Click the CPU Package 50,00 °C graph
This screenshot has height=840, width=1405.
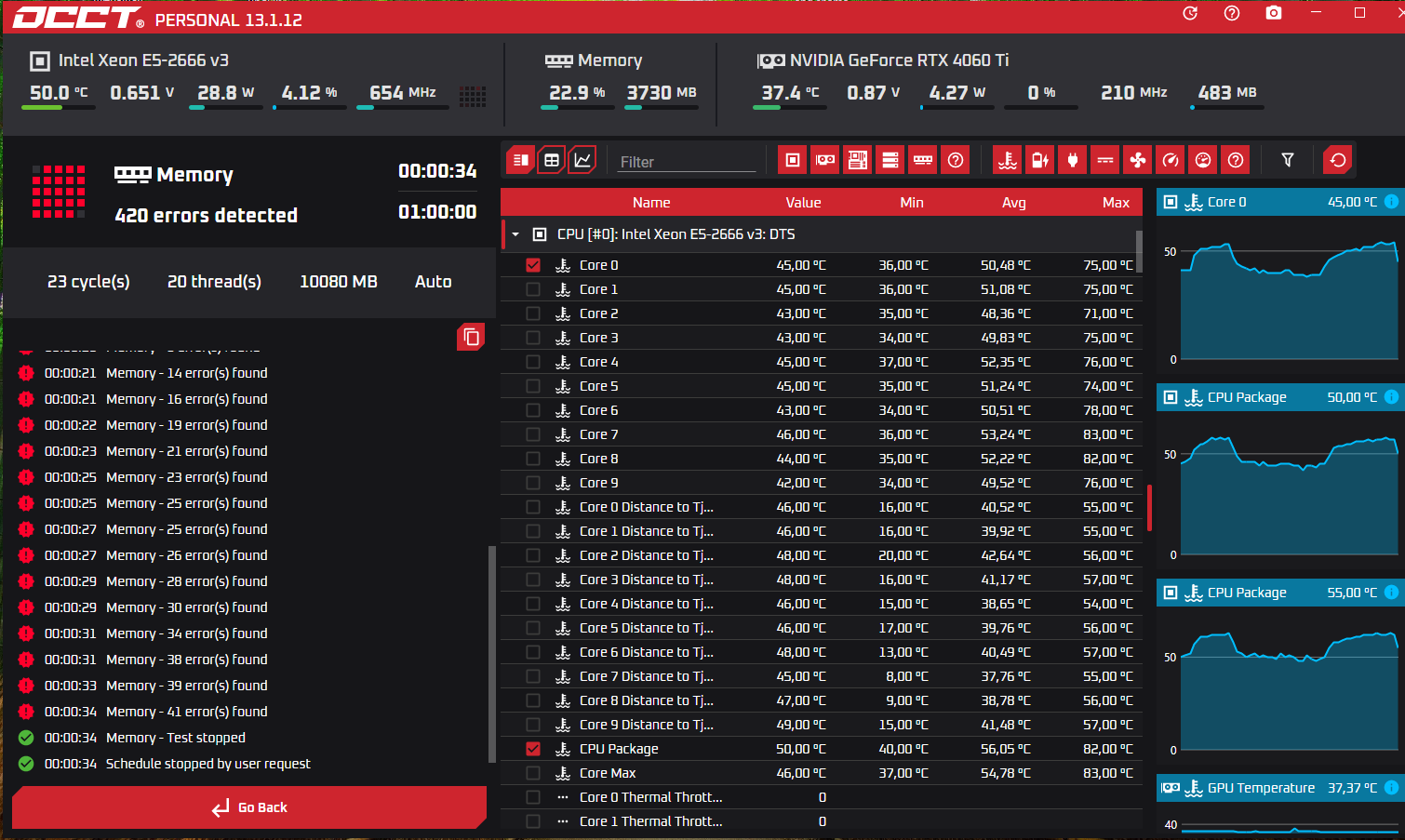1289,496
